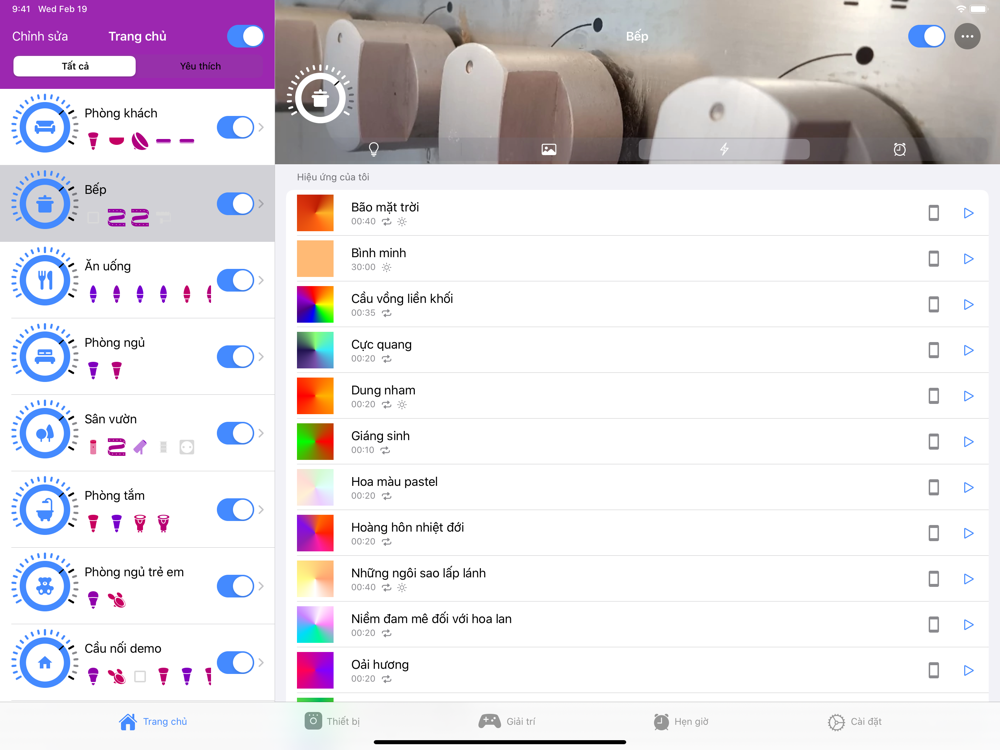
Task: Expand Cầu nối demo with its chevron
Action: coord(261,663)
